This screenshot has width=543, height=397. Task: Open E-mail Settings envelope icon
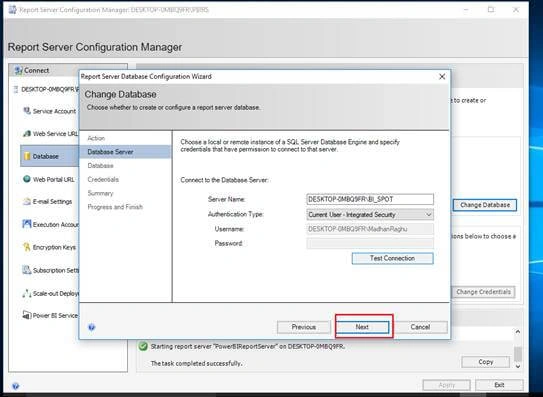pos(27,202)
